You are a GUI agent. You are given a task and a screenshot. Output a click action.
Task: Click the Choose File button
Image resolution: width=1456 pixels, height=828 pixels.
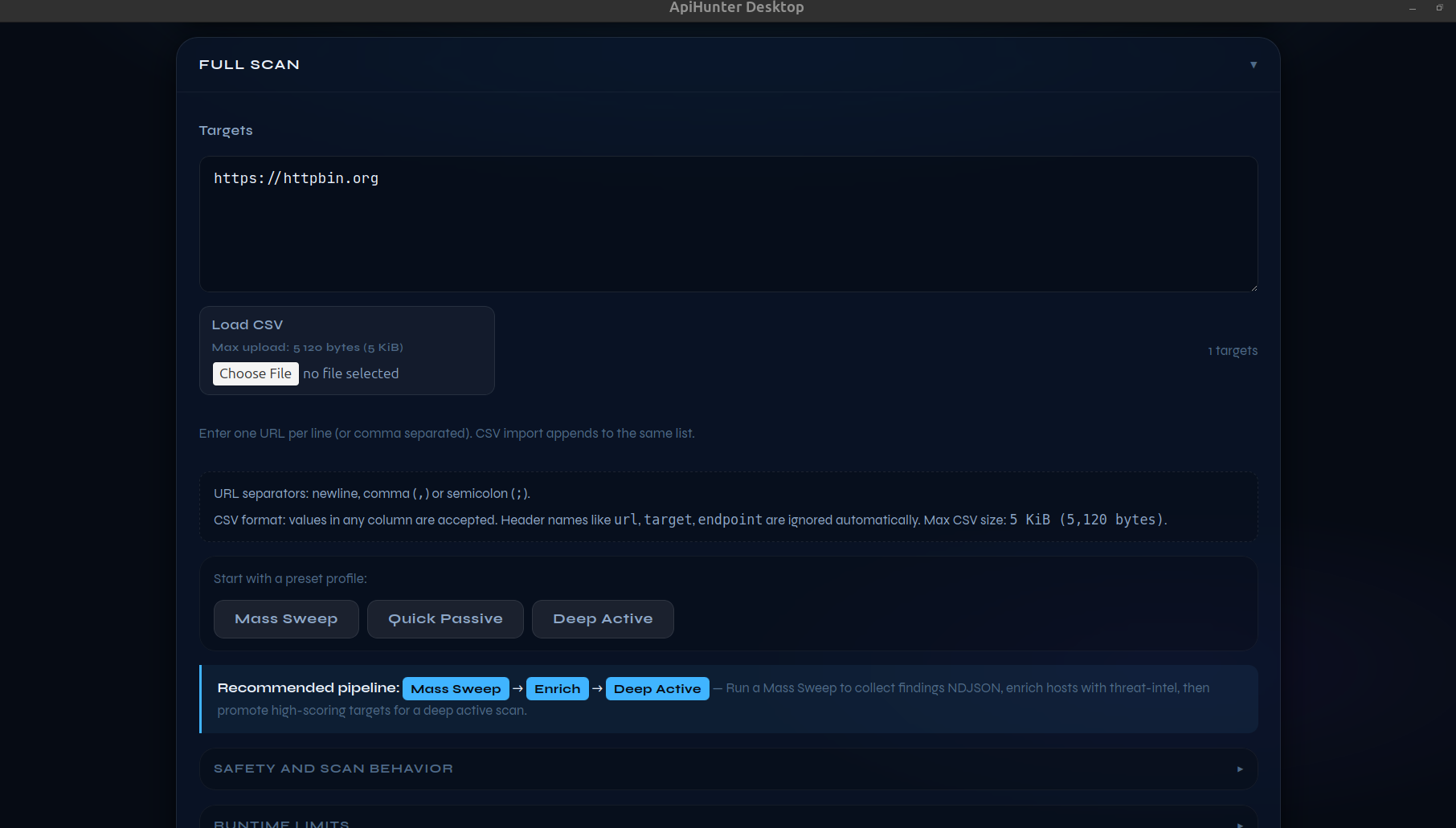pyautogui.click(x=256, y=373)
